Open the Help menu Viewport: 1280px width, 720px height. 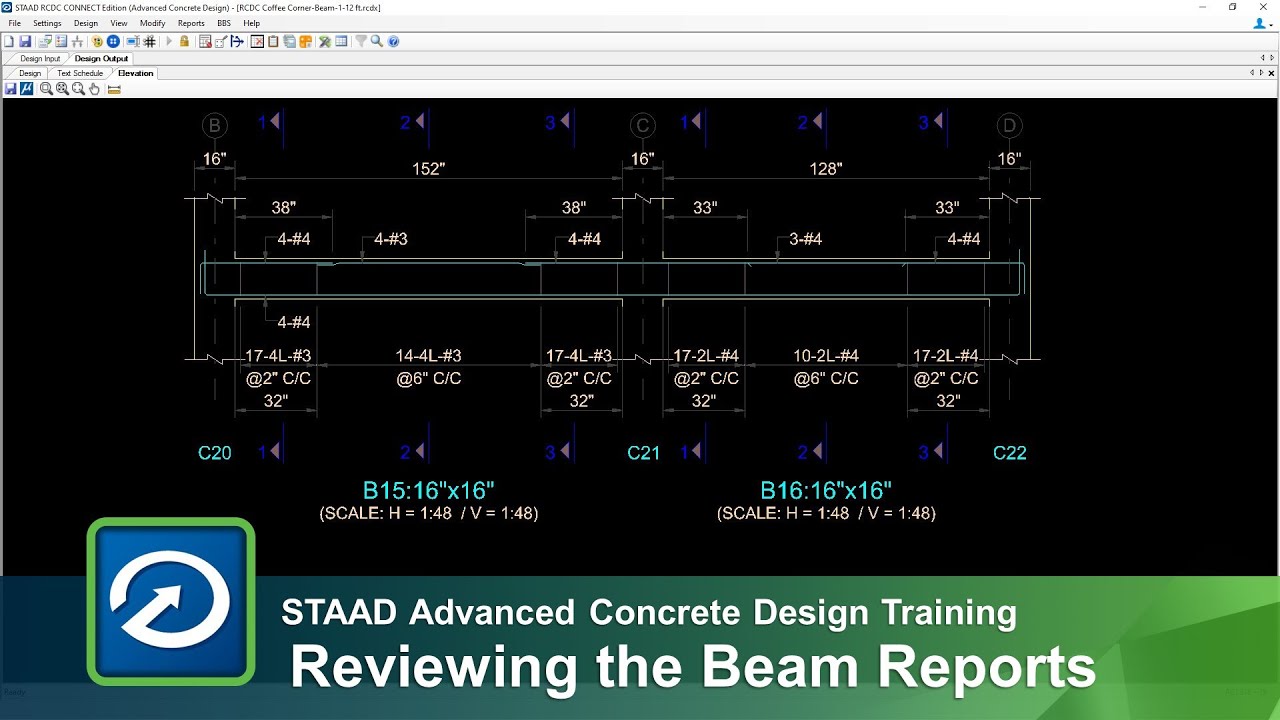coord(252,23)
